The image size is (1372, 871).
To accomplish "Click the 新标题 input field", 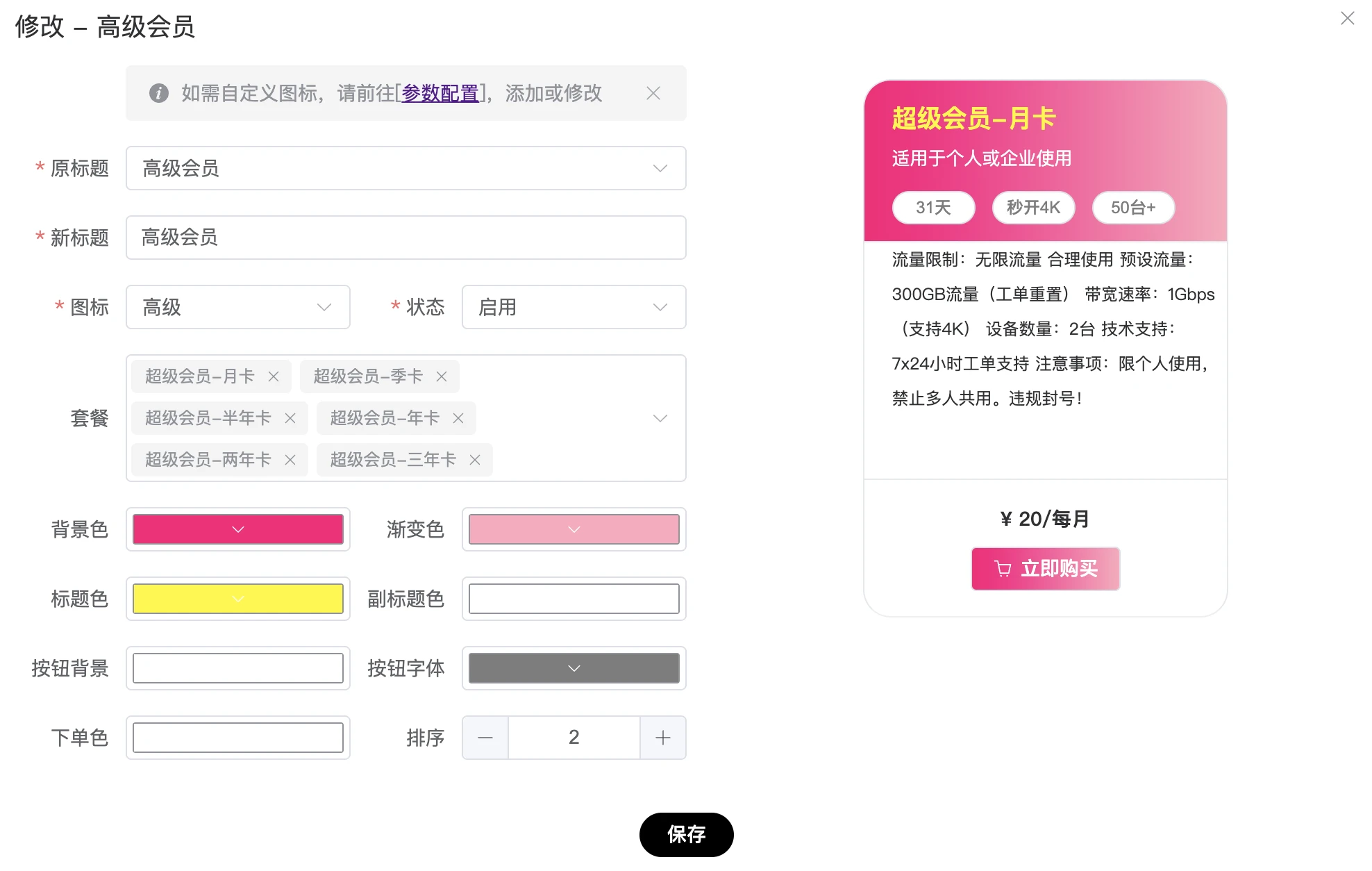I will (405, 238).
